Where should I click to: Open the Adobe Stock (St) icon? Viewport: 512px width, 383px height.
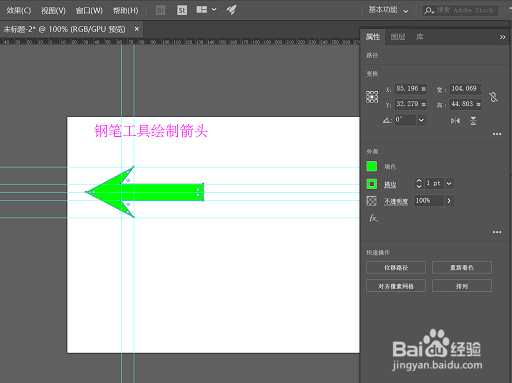click(182, 10)
